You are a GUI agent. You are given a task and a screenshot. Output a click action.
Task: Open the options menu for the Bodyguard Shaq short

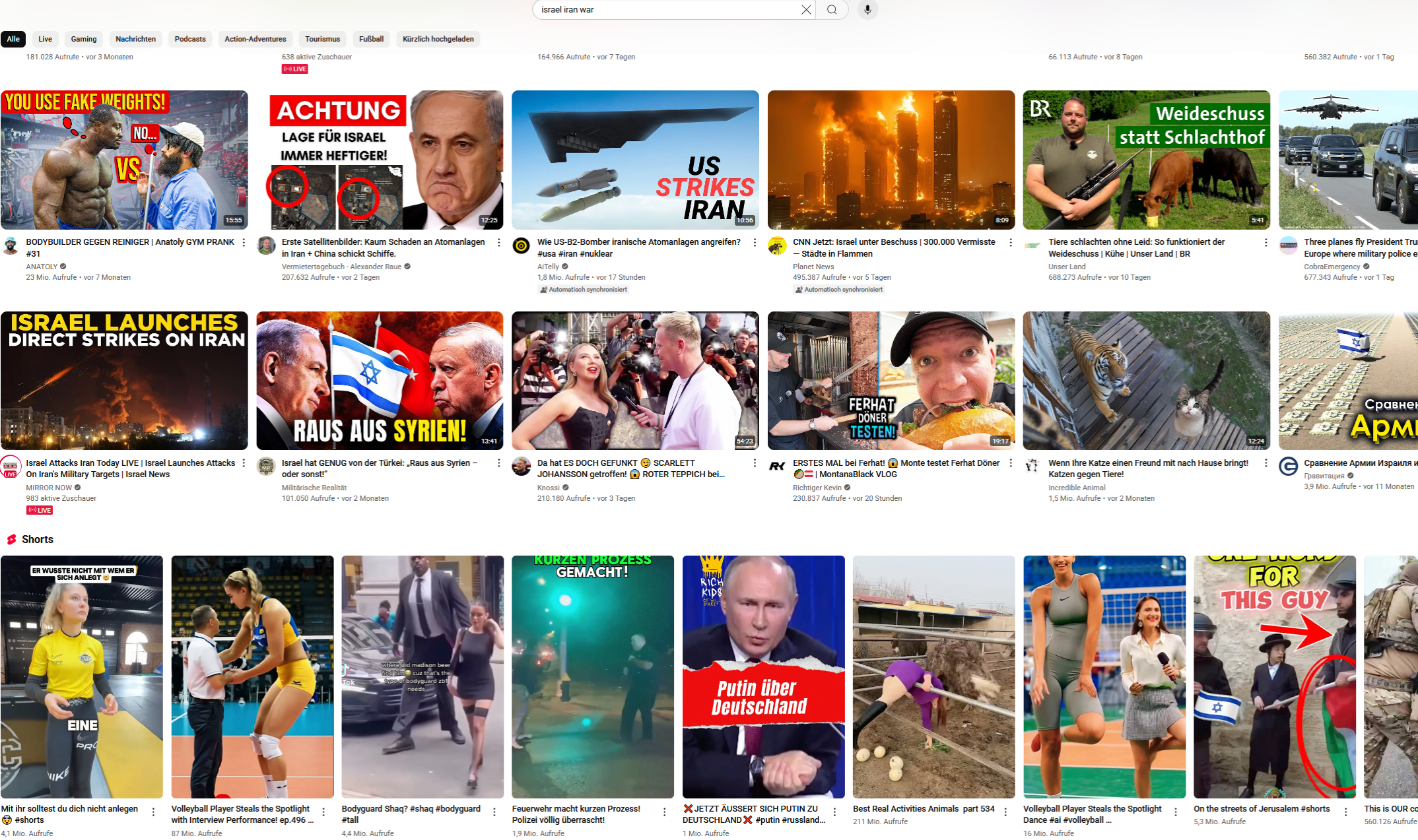coord(494,812)
